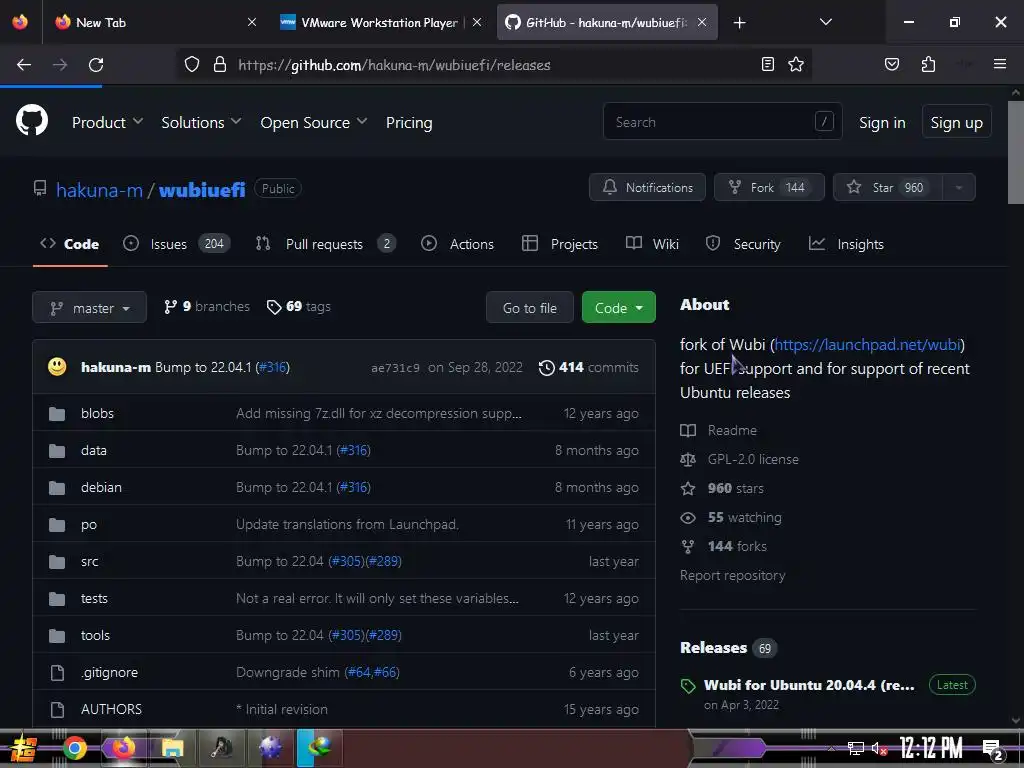
Task: Open the po folder
Action: coord(89,524)
